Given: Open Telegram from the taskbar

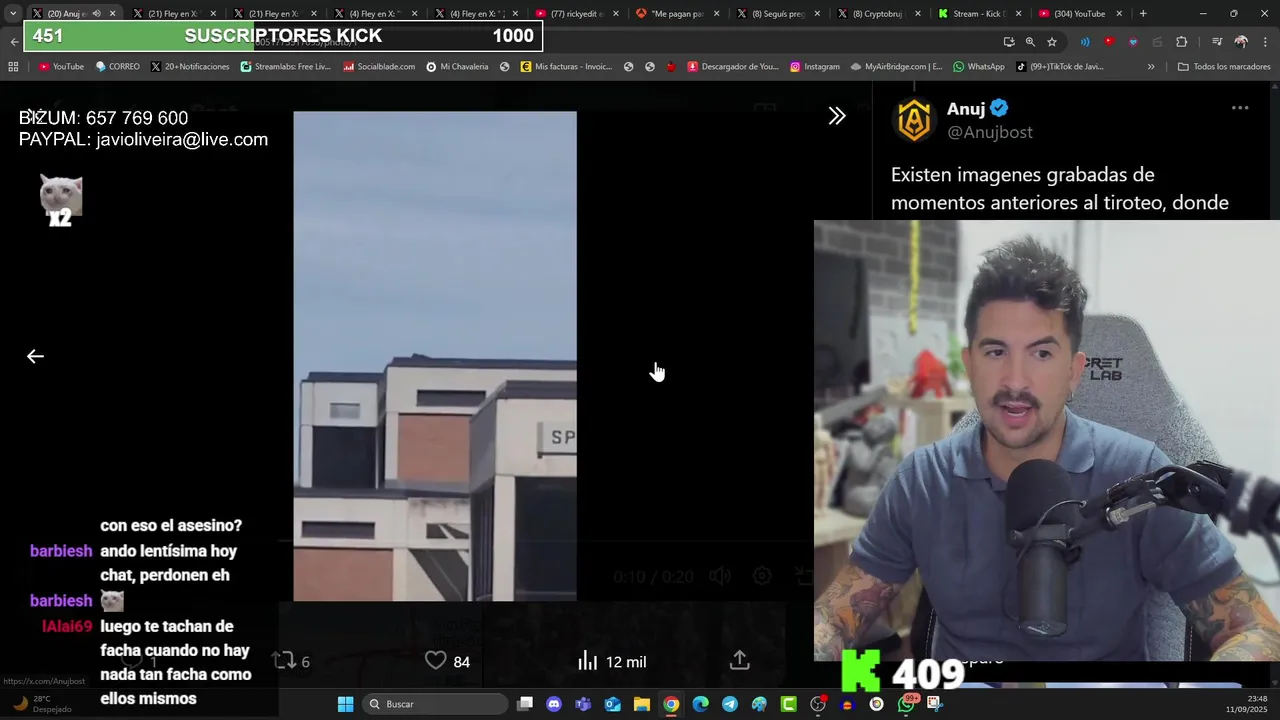Looking at the screenshot, I should [730, 704].
